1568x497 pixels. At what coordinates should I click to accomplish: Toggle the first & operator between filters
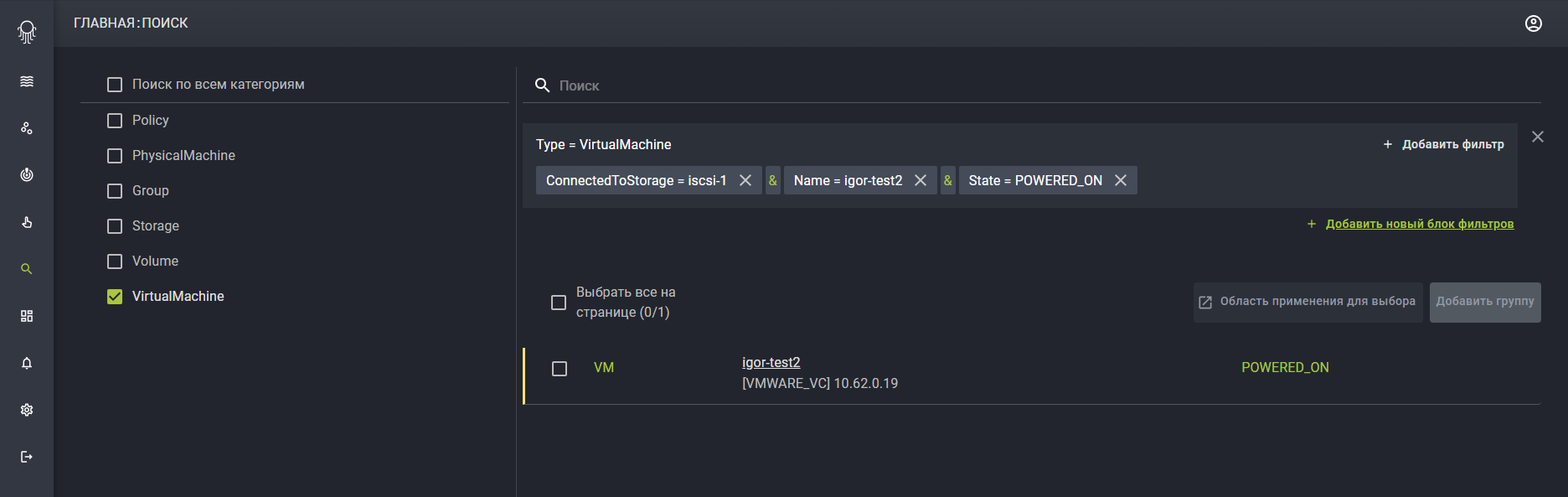(x=773, y=180)
